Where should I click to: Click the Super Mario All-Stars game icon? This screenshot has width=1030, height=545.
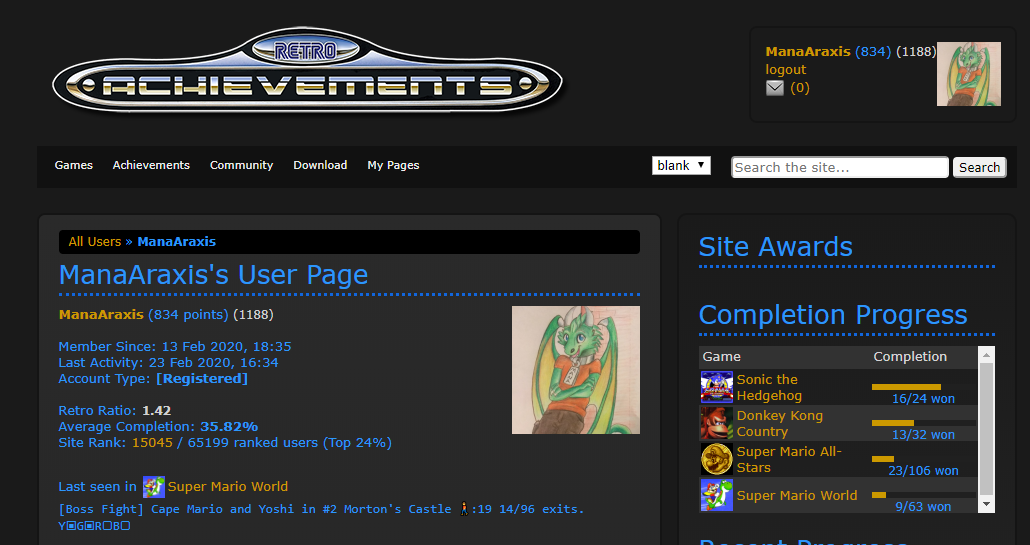[x=716, y=460]
